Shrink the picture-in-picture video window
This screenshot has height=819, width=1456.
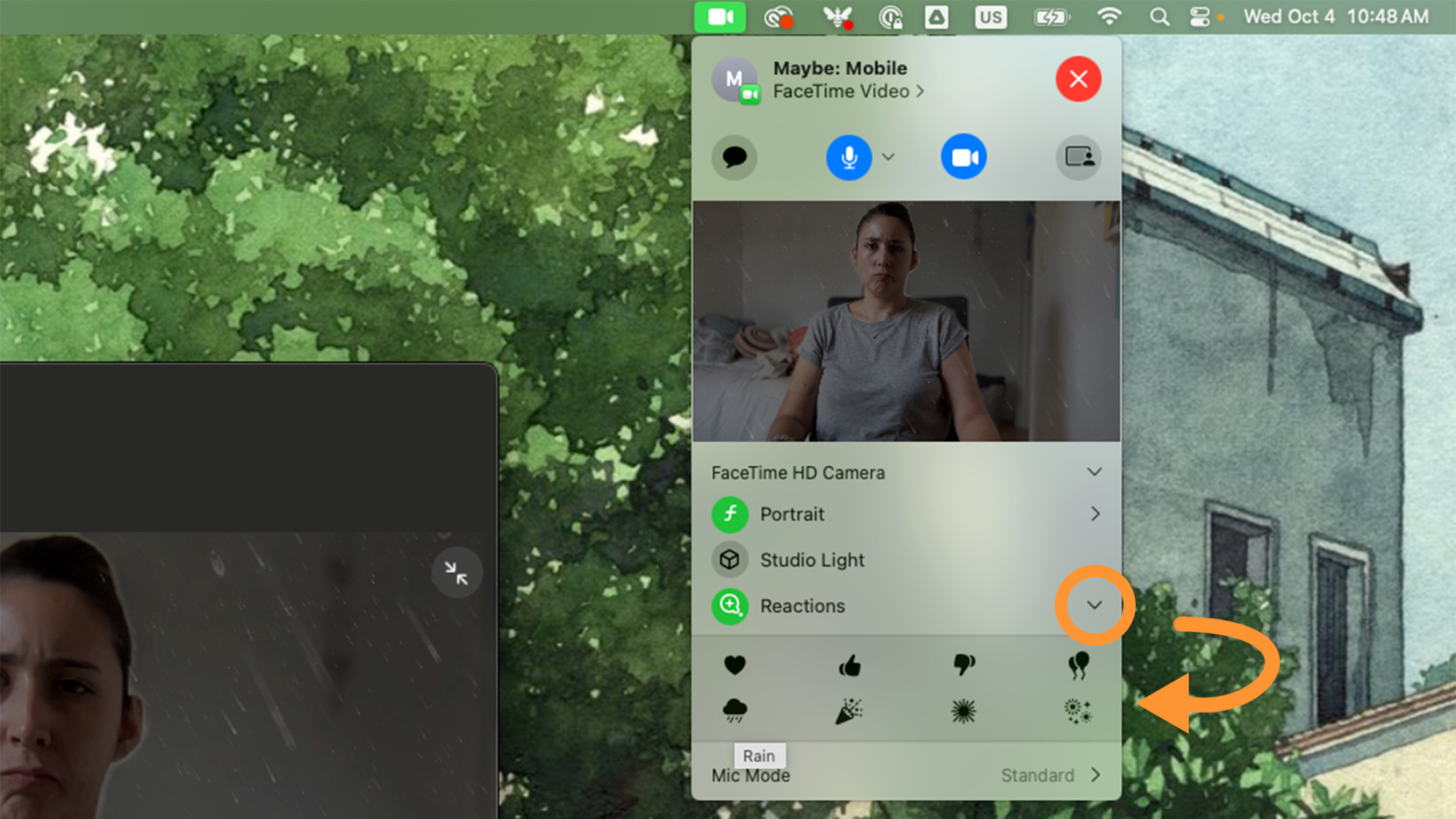[x=456, y=573]
